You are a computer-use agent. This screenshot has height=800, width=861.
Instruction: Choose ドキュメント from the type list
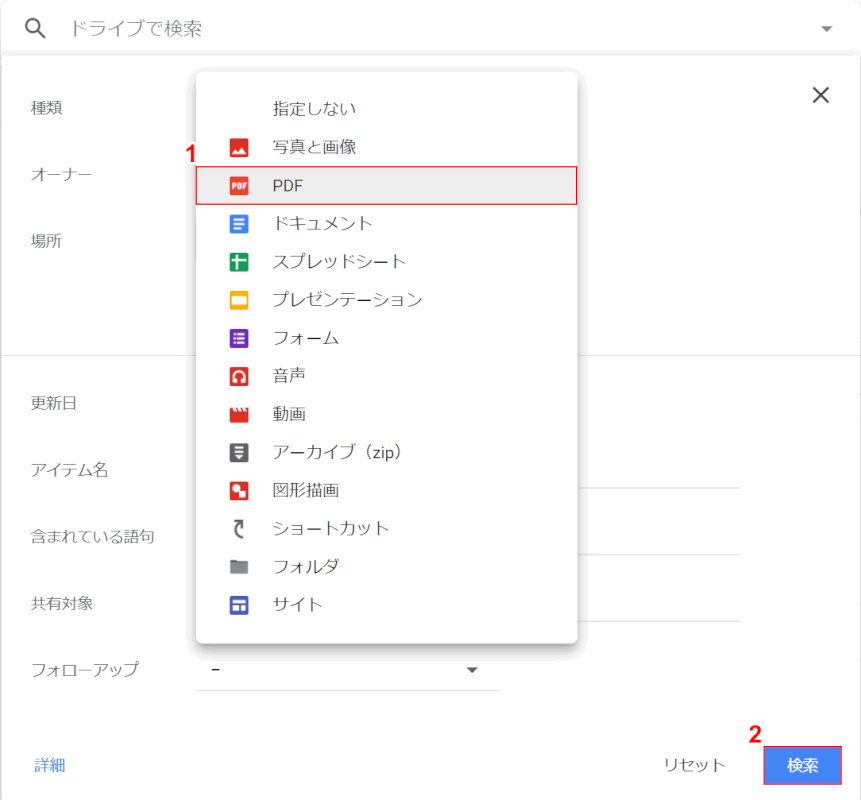(320, 223)
